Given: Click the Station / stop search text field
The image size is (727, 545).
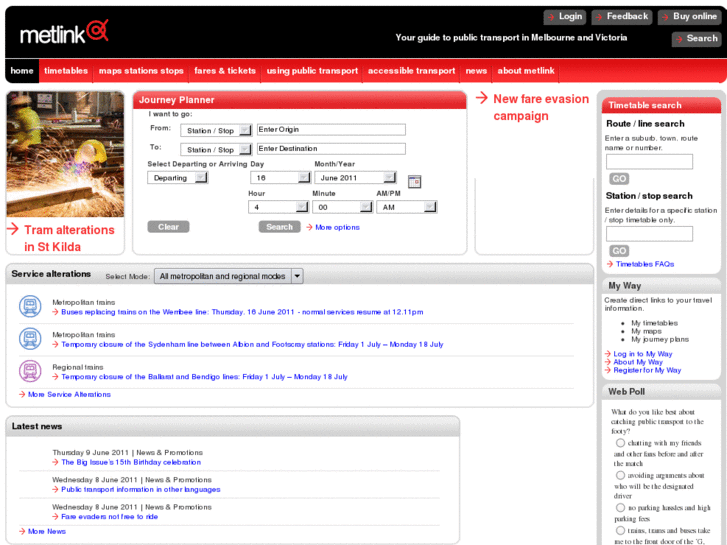Looking at the screenshot, I should click(x=649, y=234).
